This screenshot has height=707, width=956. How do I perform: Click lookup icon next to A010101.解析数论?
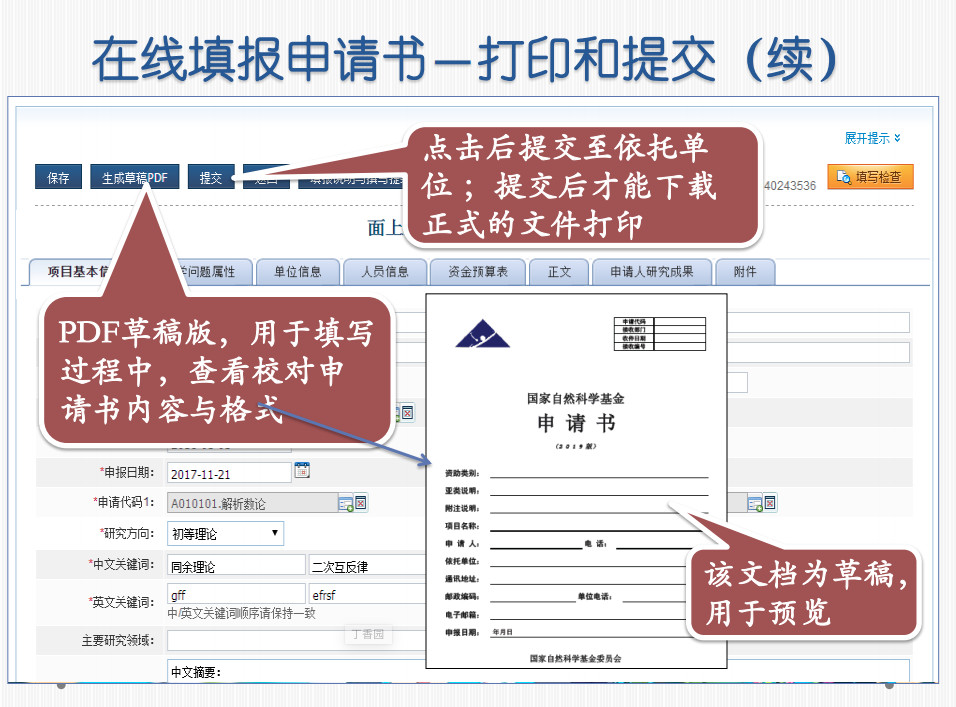pyautogui.click(x=346, y=503)
